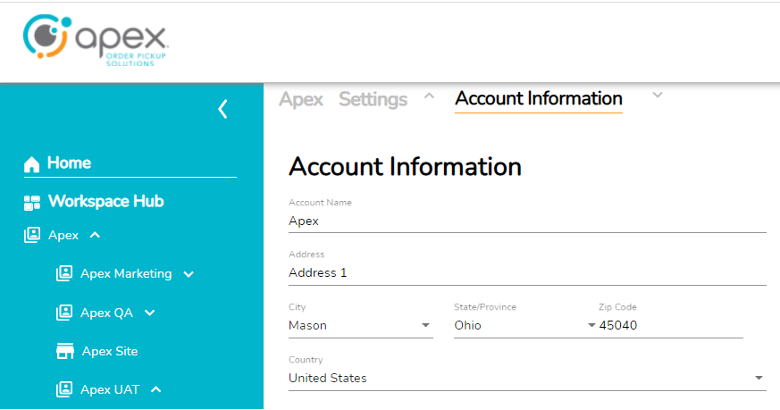This screenshot has height=410, width=780.
Task: Open the State/Province dropdown showing Ohio
Action: pyautogui.click(x=590, y=326)
